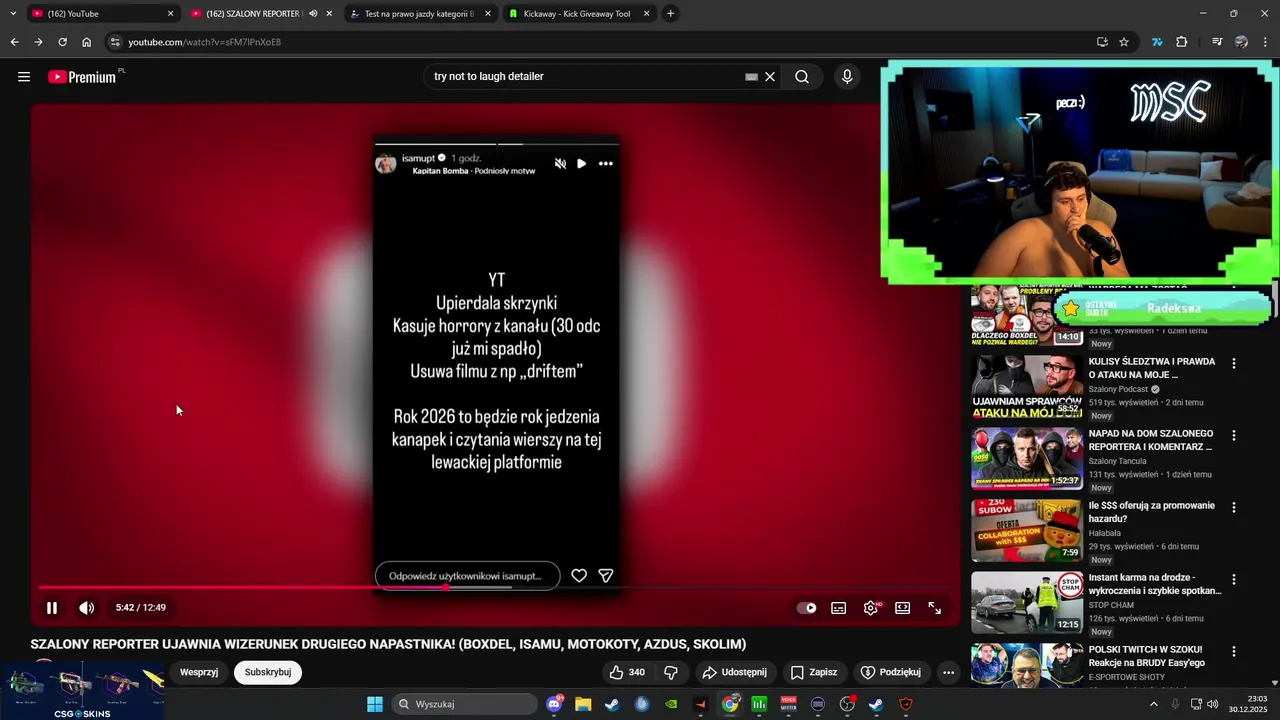1280x720 pixels.
Task: Open player settings gear
Action: point(871,608)
